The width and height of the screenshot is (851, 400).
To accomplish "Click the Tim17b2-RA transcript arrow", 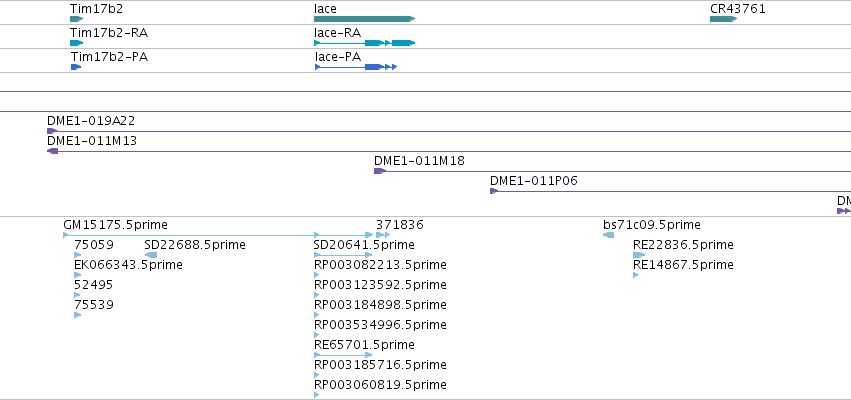I will [77, 43].
